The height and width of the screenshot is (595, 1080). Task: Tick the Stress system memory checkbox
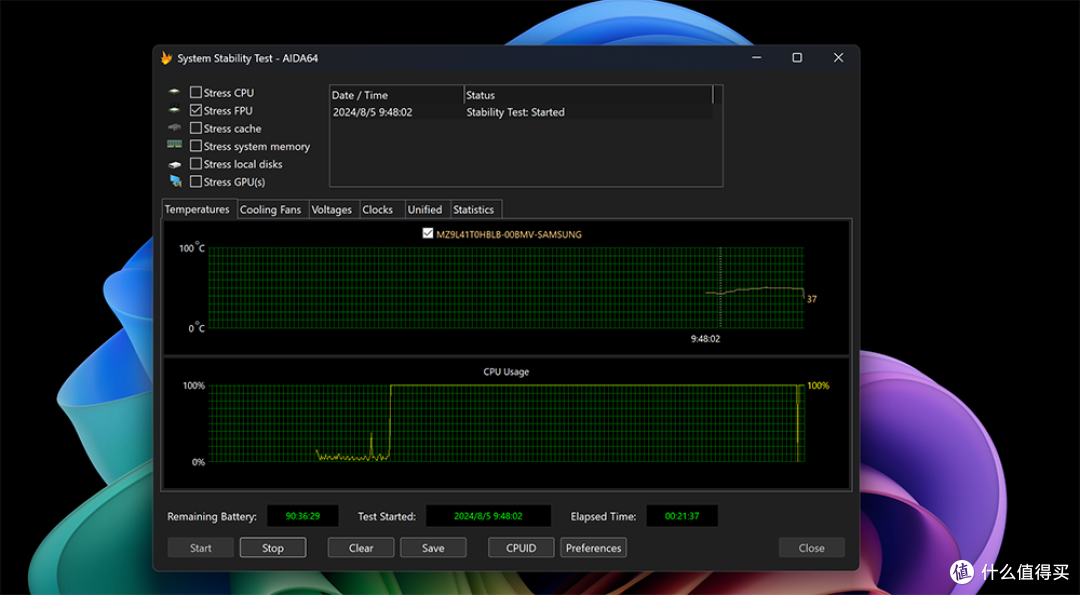coord(196,146)
